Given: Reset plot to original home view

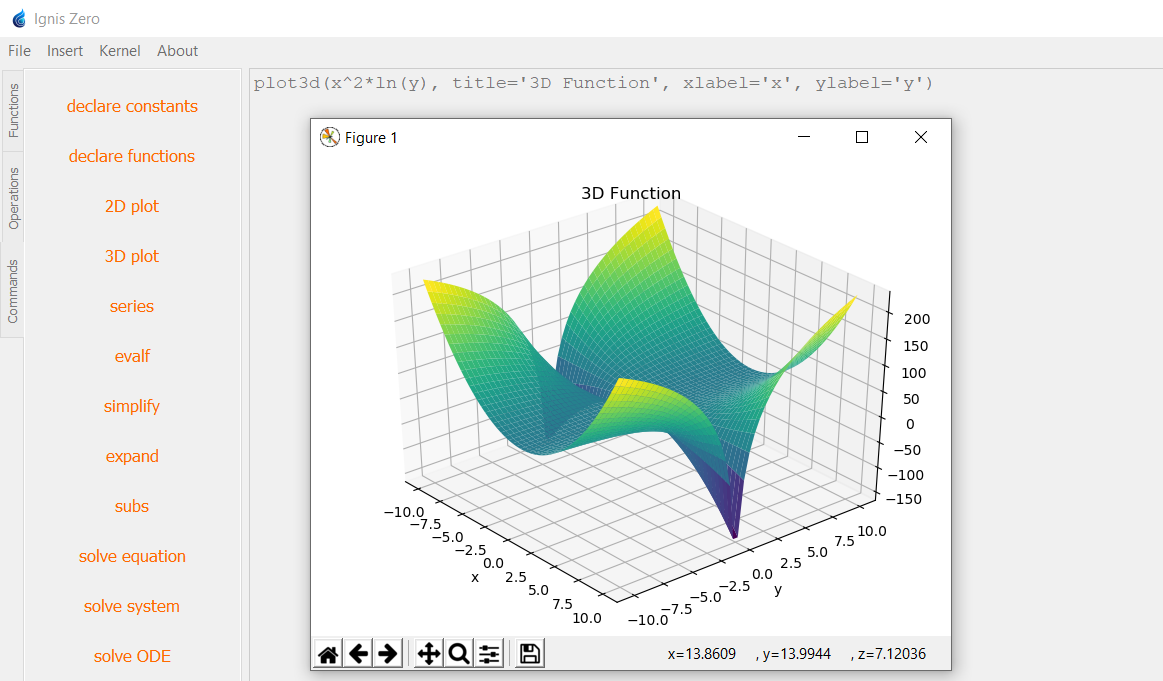Looking at the screenshot, I should pos(328,654).
